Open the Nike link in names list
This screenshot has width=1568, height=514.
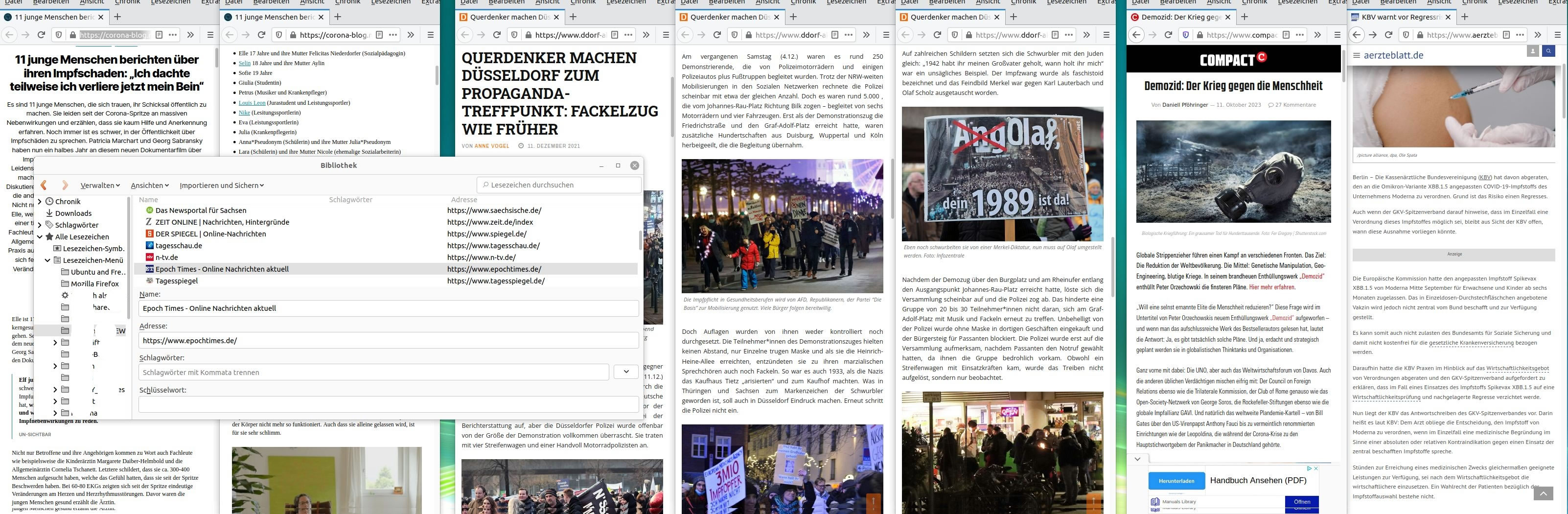click(x=244, y=112)
